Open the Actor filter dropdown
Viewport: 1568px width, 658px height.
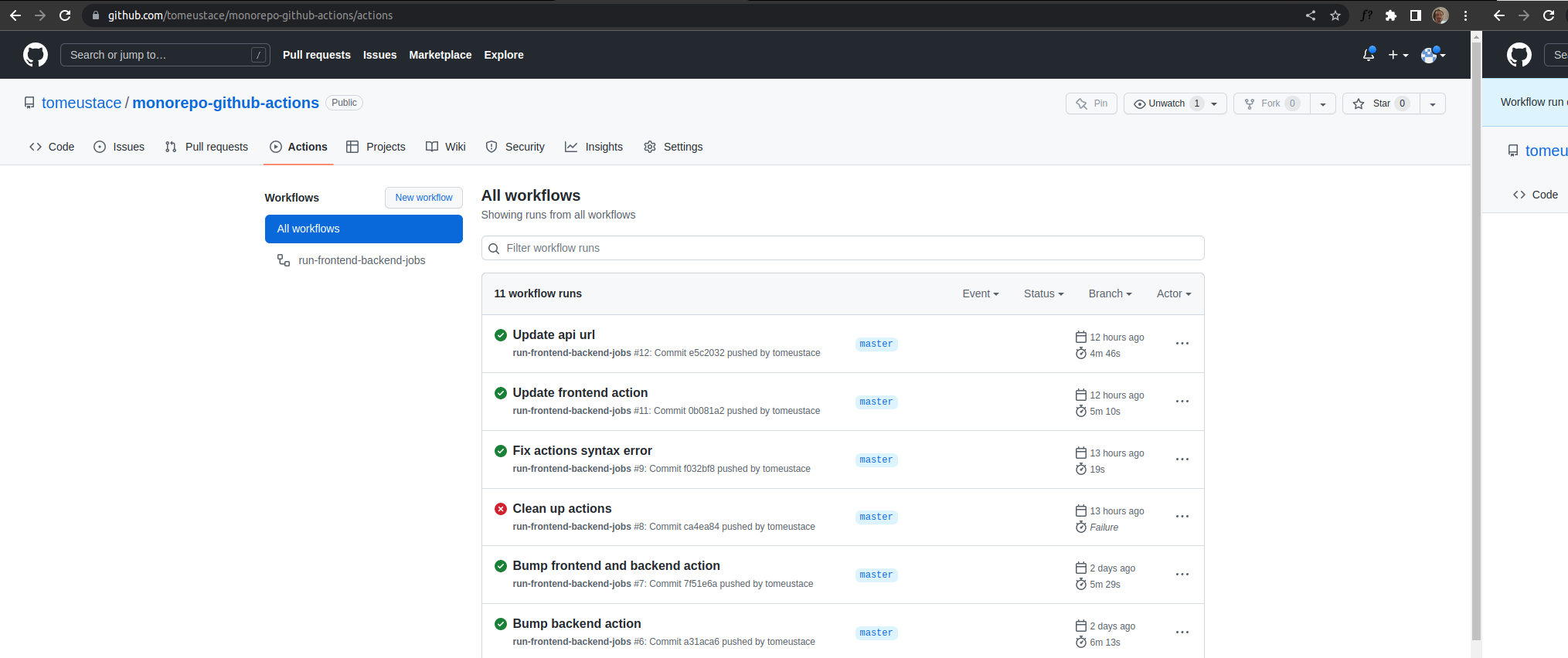point(1174,293)
